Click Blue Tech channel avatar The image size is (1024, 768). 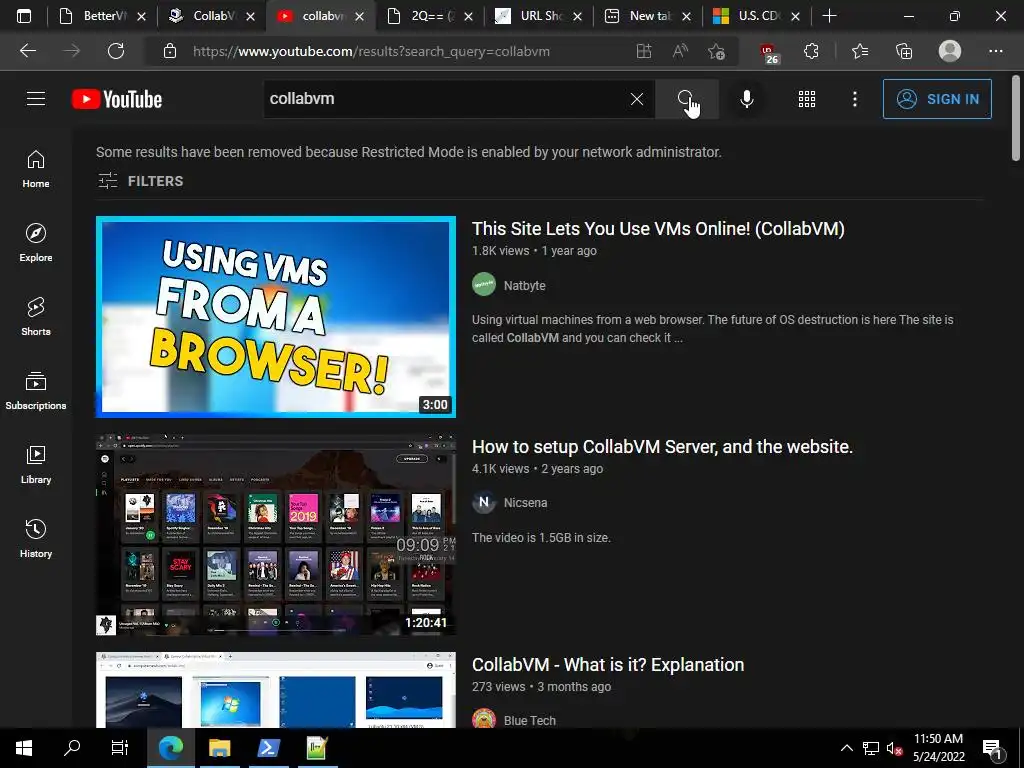[x=484, y=718]
